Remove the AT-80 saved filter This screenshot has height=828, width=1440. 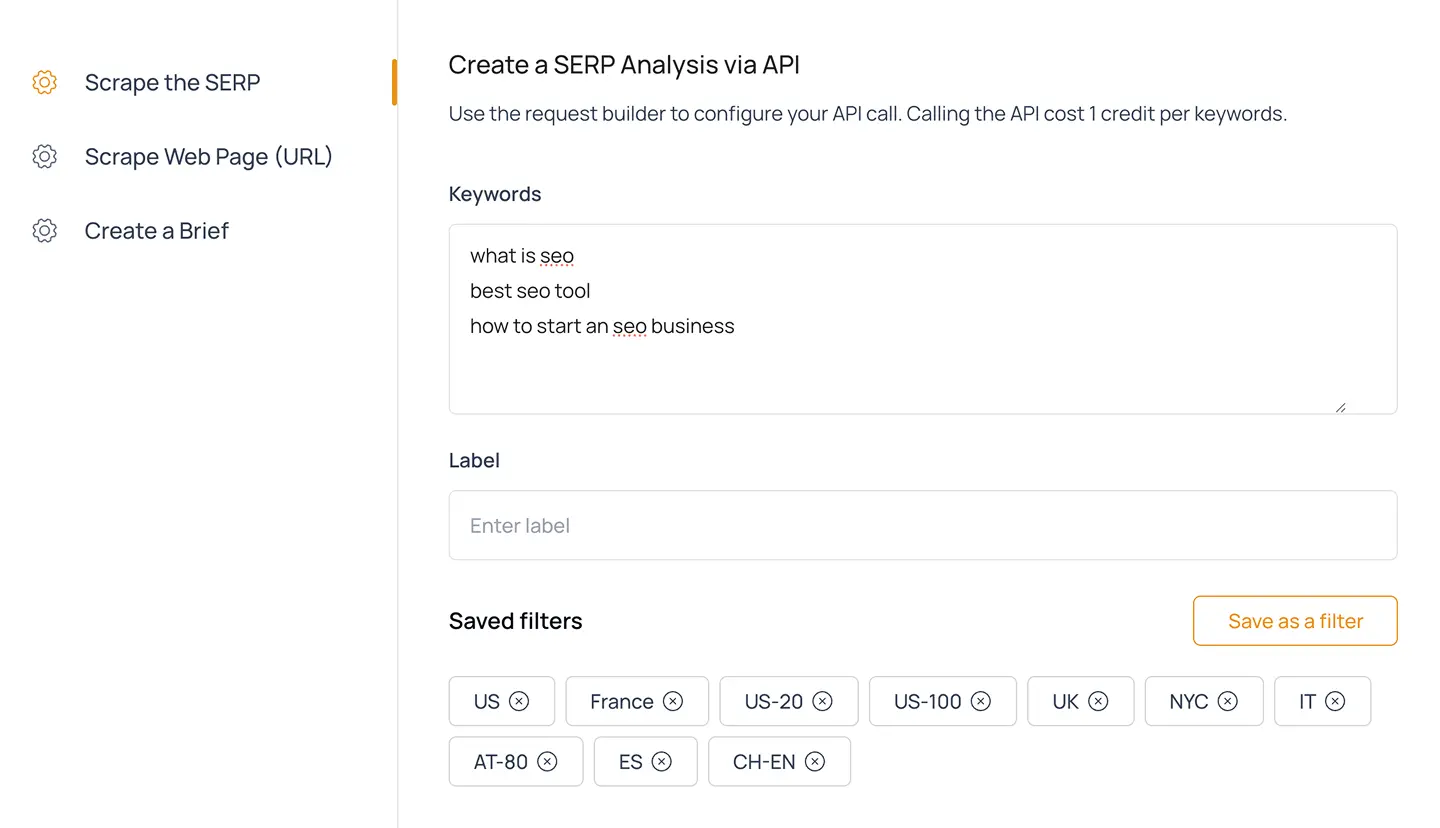(x=547, y=762)
